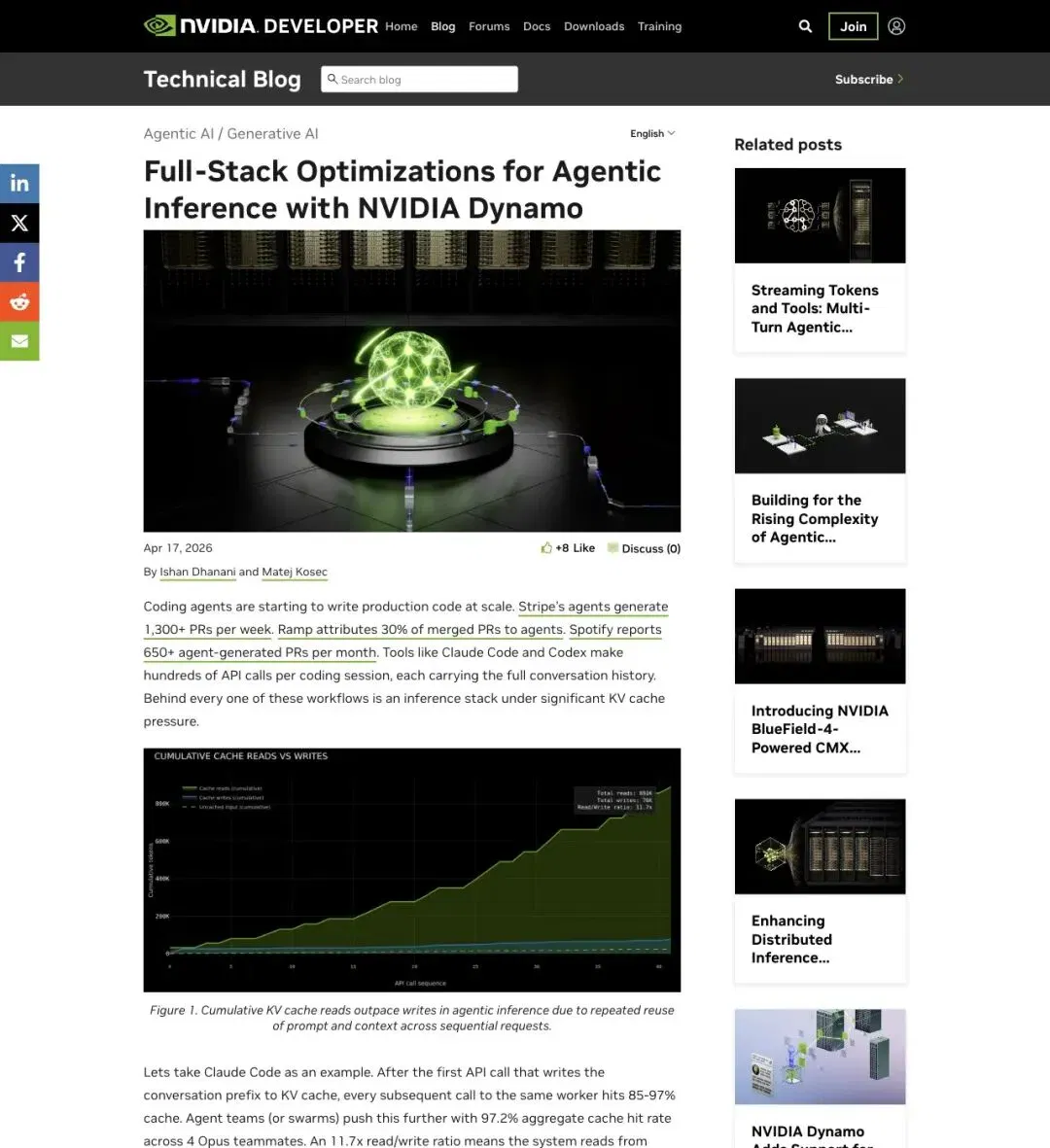Click the Join button

pos(853,26)
